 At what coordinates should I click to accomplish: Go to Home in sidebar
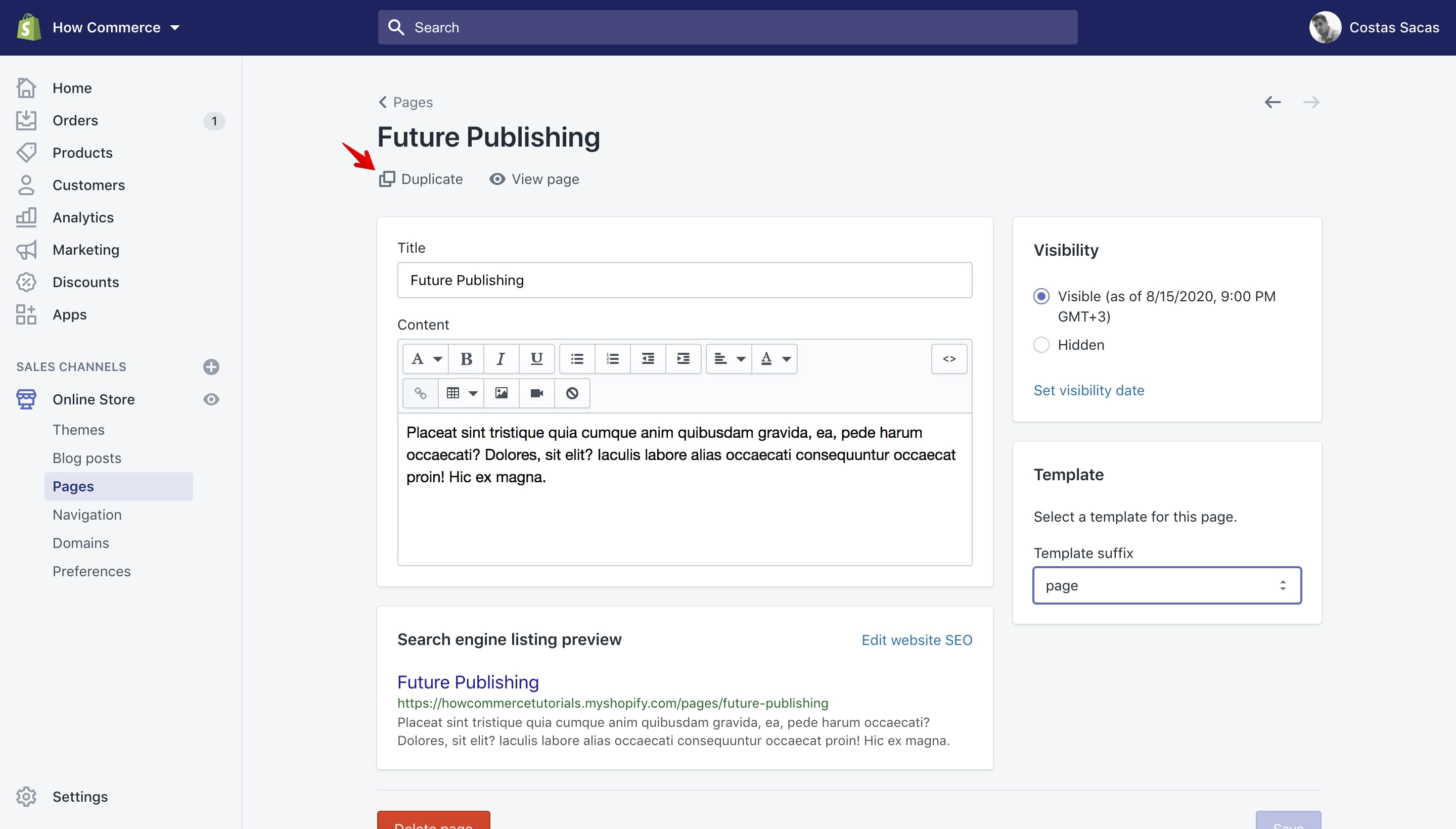click(x=72, y=87)
